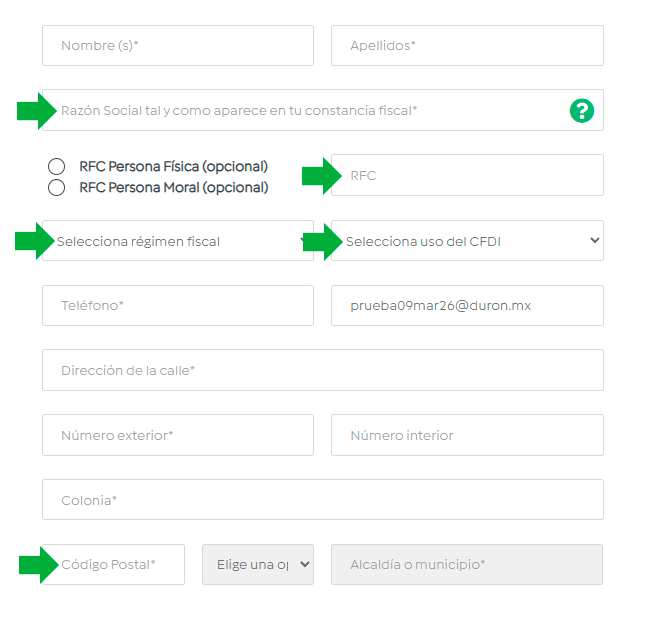This screenshot has height=620, width=660.
Task: Click the Alcaldía o municipio field
Action: [x=467, y=564]
